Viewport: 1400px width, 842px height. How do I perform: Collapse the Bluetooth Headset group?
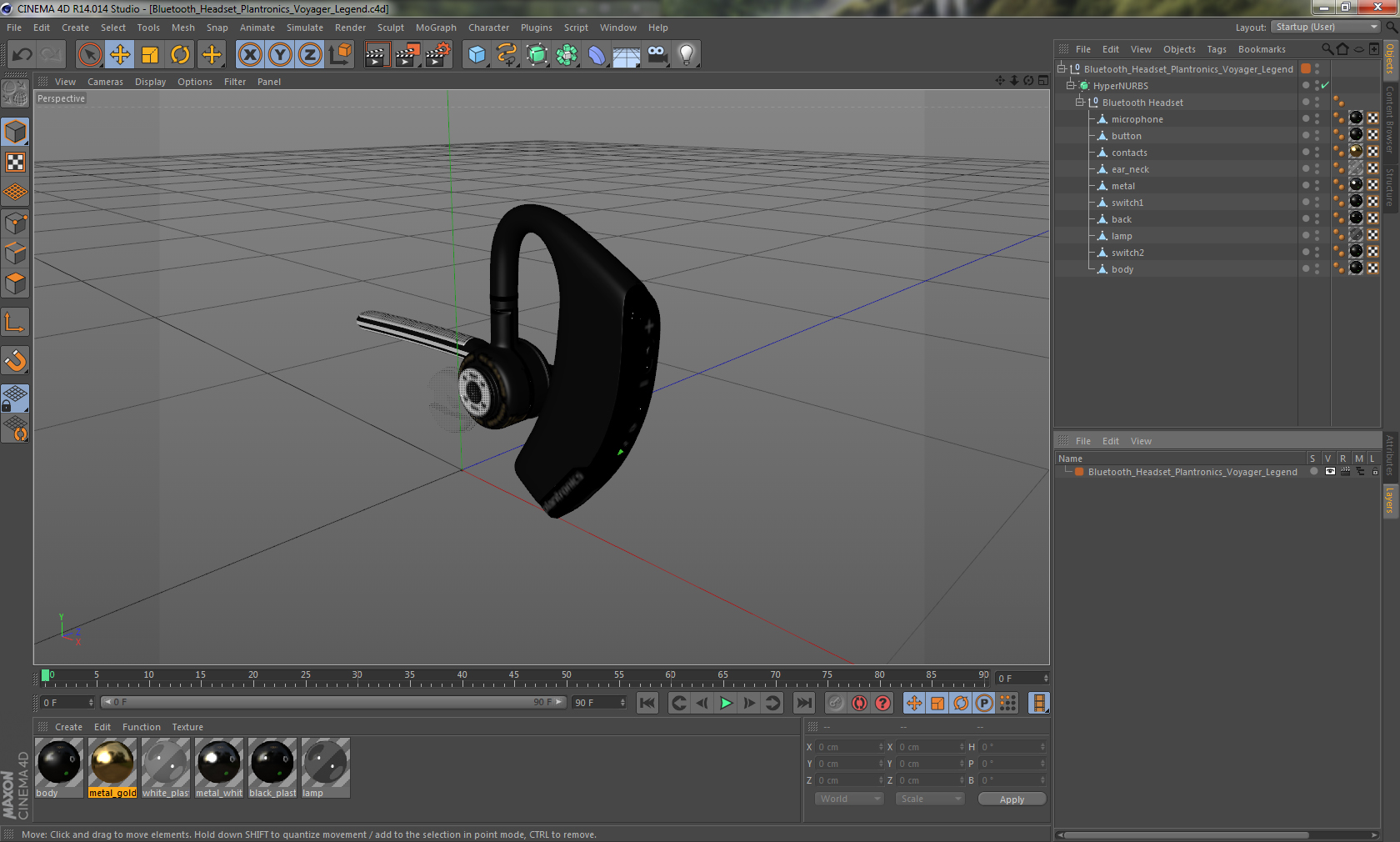click(x=1079, y=102)
